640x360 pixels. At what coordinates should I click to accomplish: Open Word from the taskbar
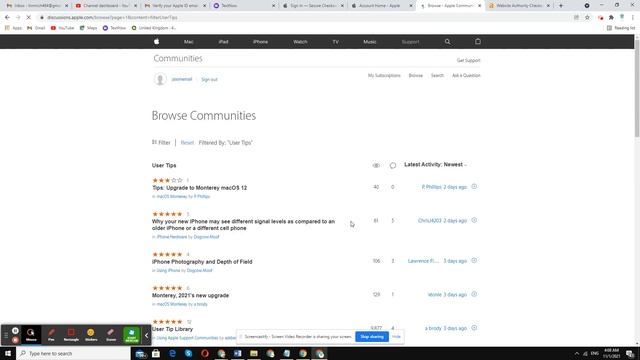(238, 353)
